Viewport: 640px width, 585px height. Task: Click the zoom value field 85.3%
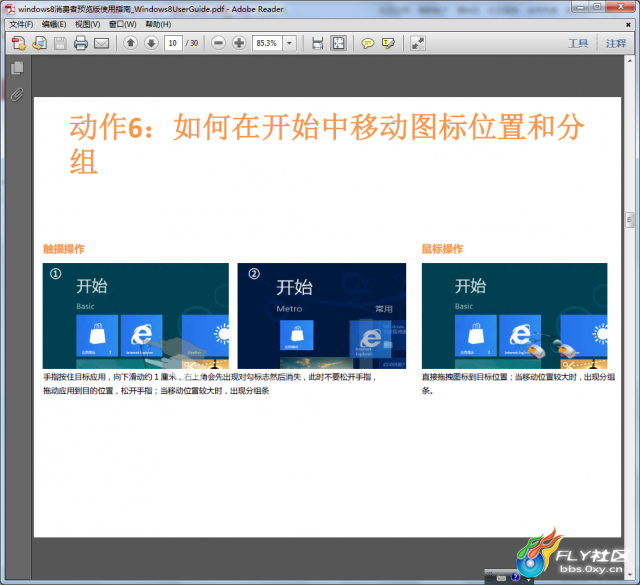click(x=267, y=43)
